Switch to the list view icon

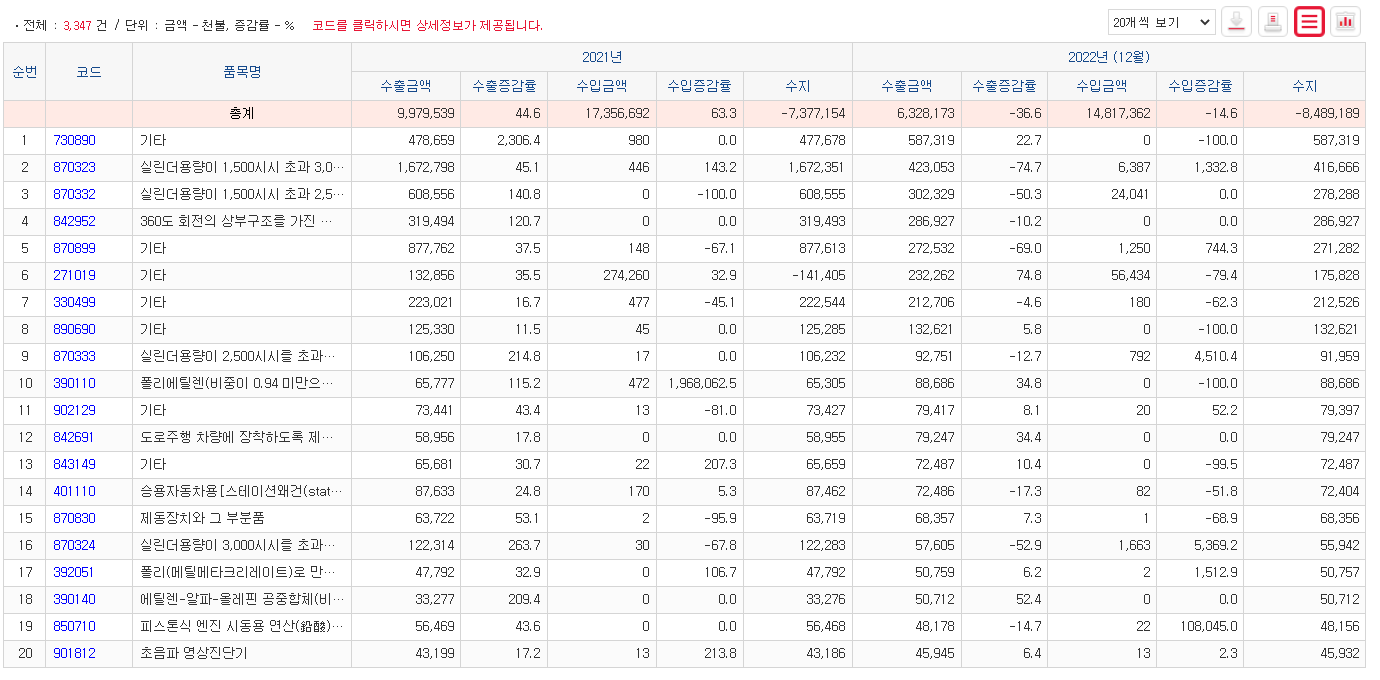tap(1309, 21)
